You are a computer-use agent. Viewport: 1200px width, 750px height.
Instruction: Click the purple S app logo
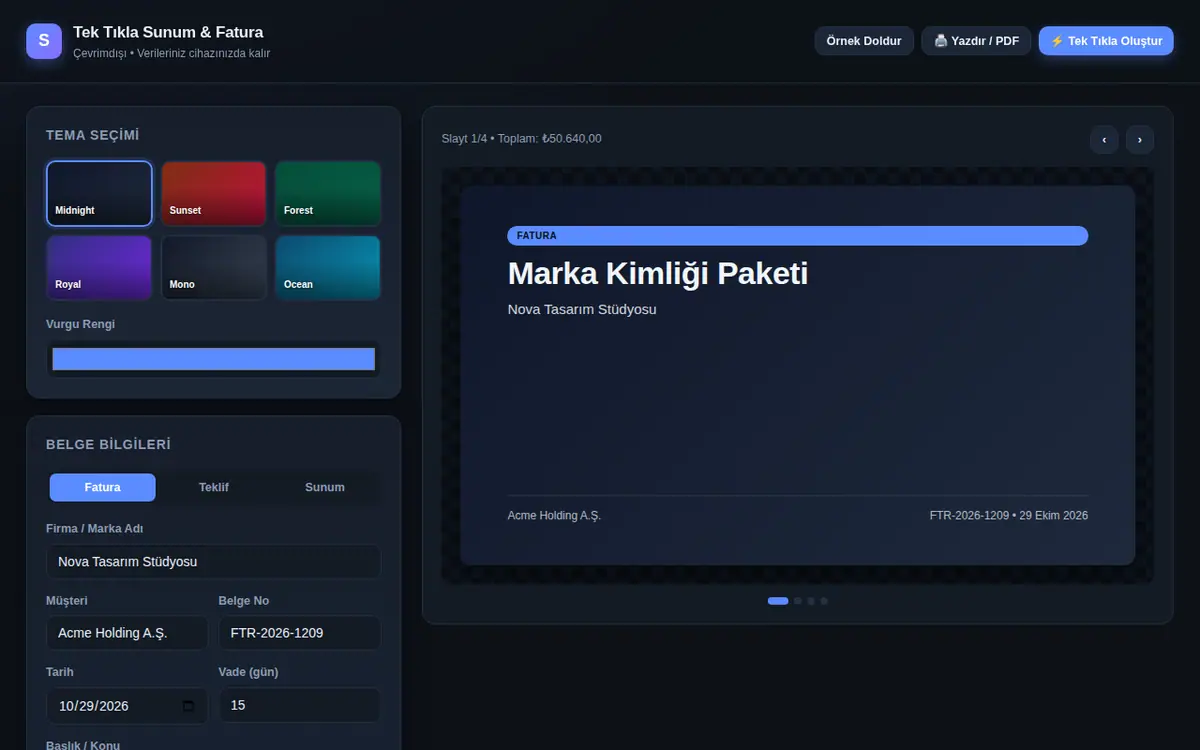(x=44, y=41)
